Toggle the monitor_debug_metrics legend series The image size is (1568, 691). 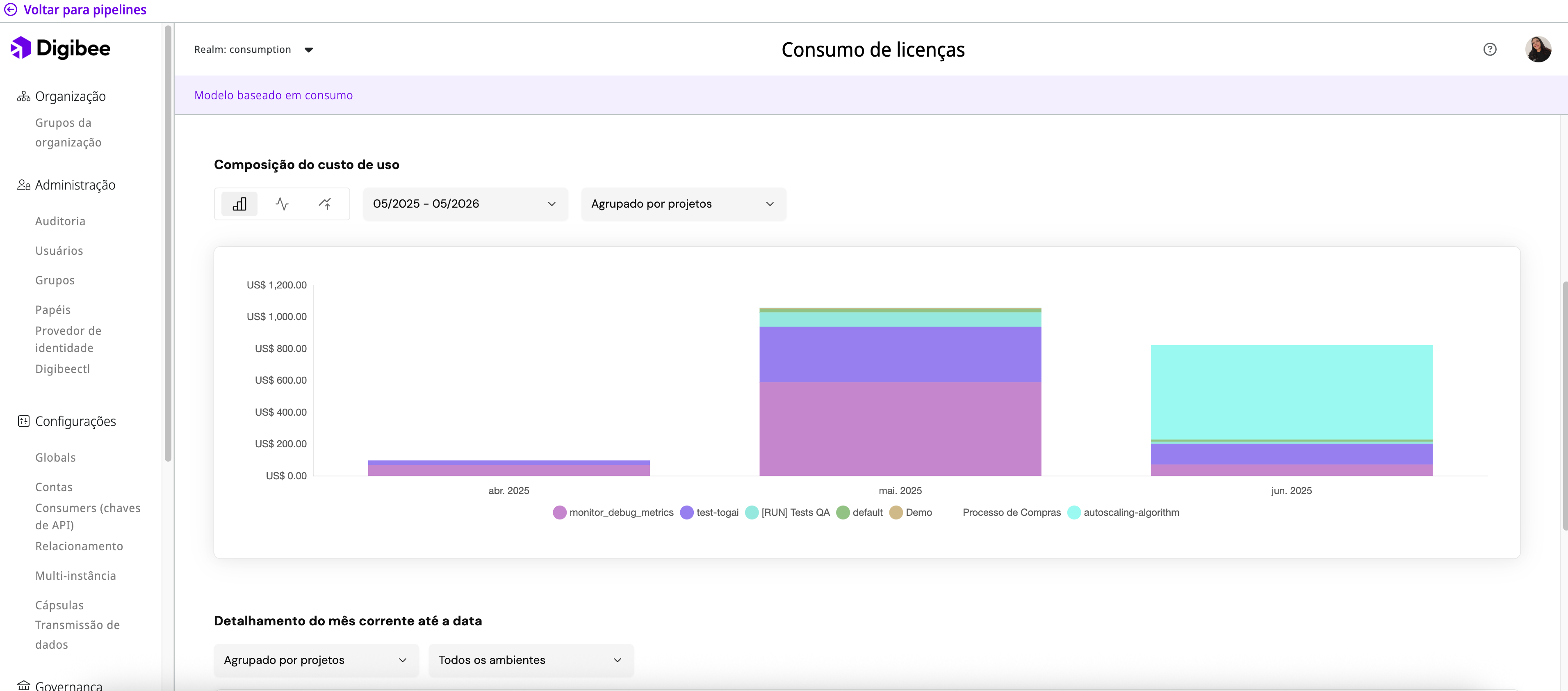pos(621,513)
